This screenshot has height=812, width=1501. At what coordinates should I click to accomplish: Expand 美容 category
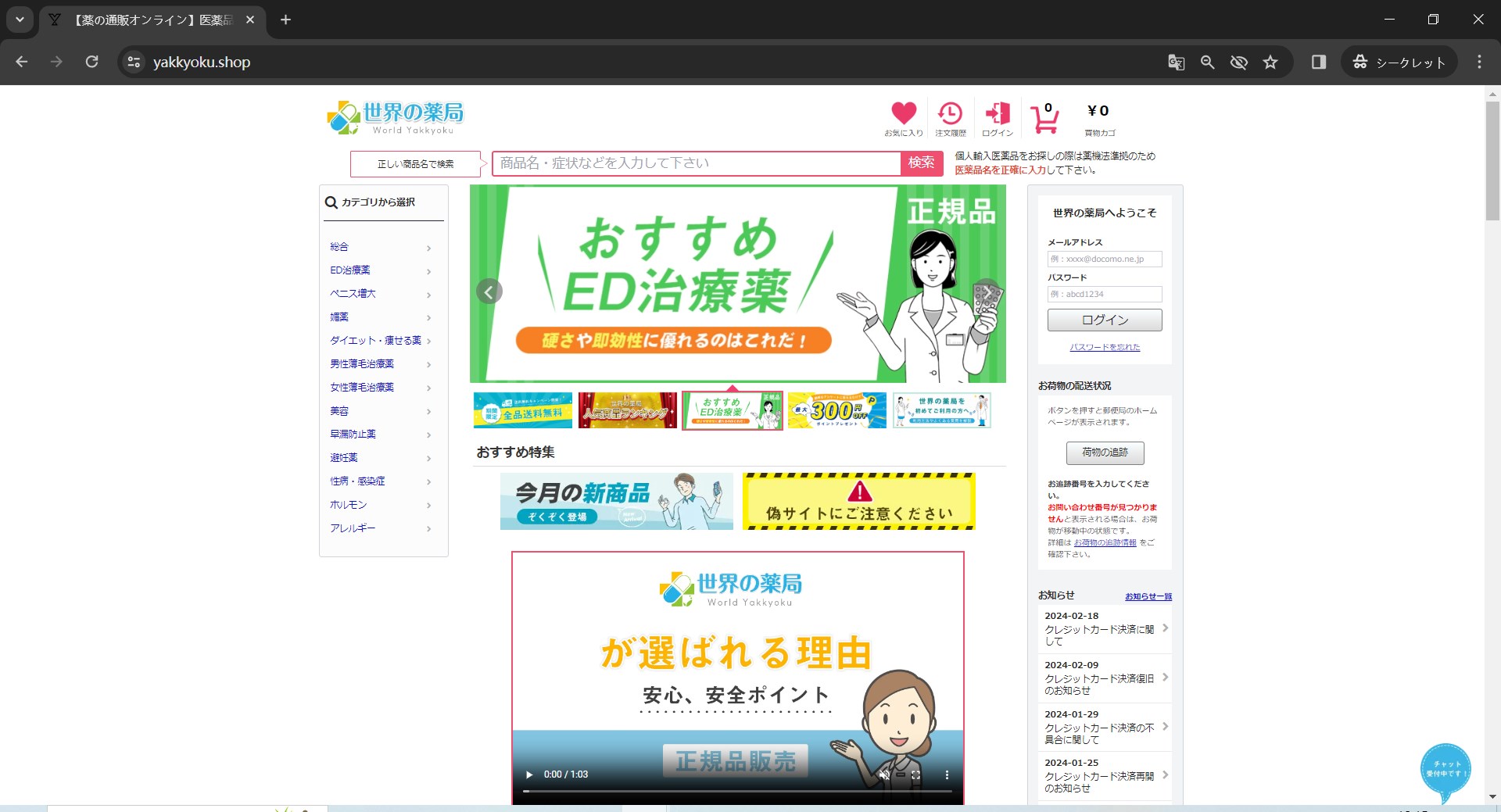382,411
